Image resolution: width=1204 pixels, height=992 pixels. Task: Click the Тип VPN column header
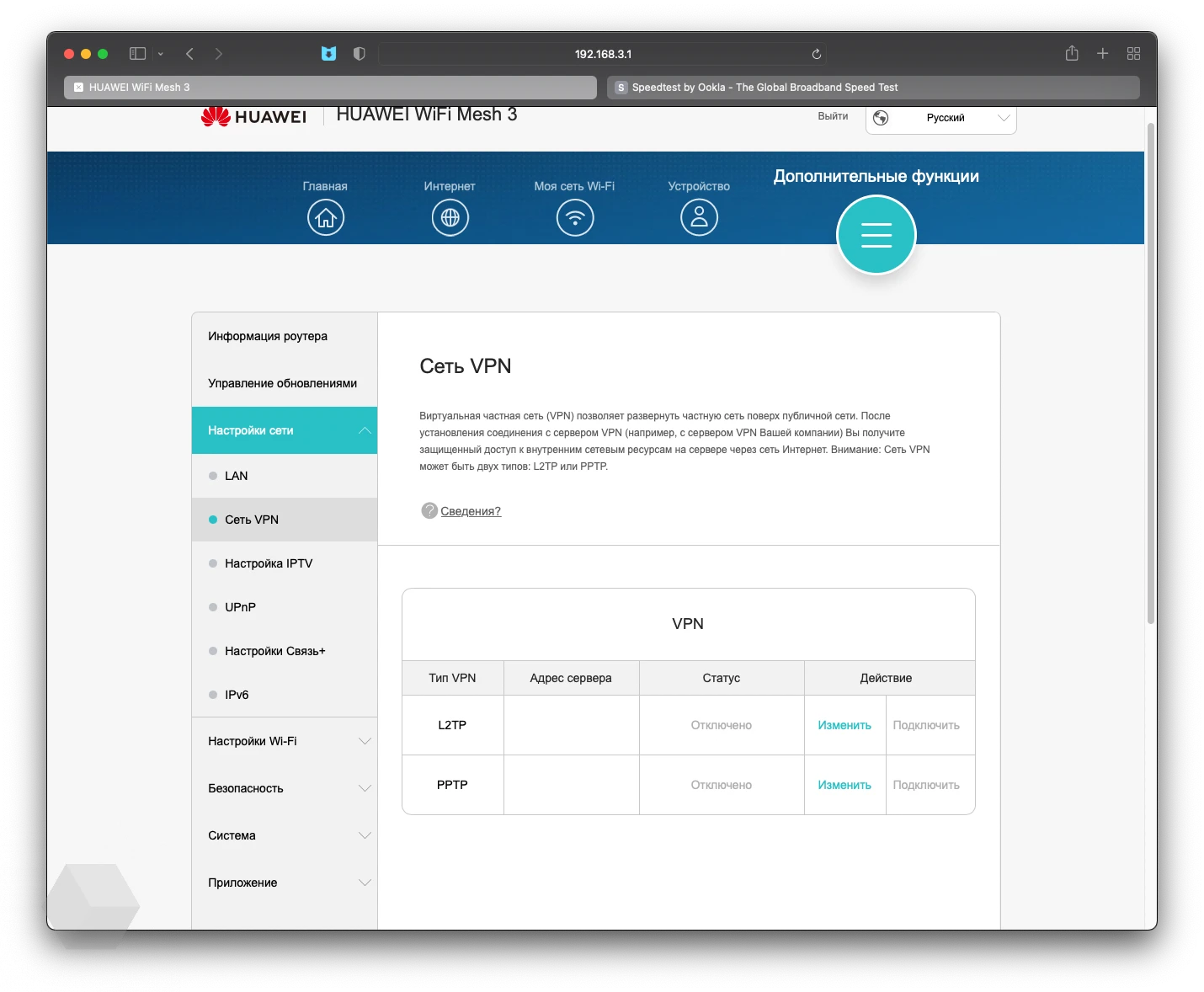coord(452,678)
